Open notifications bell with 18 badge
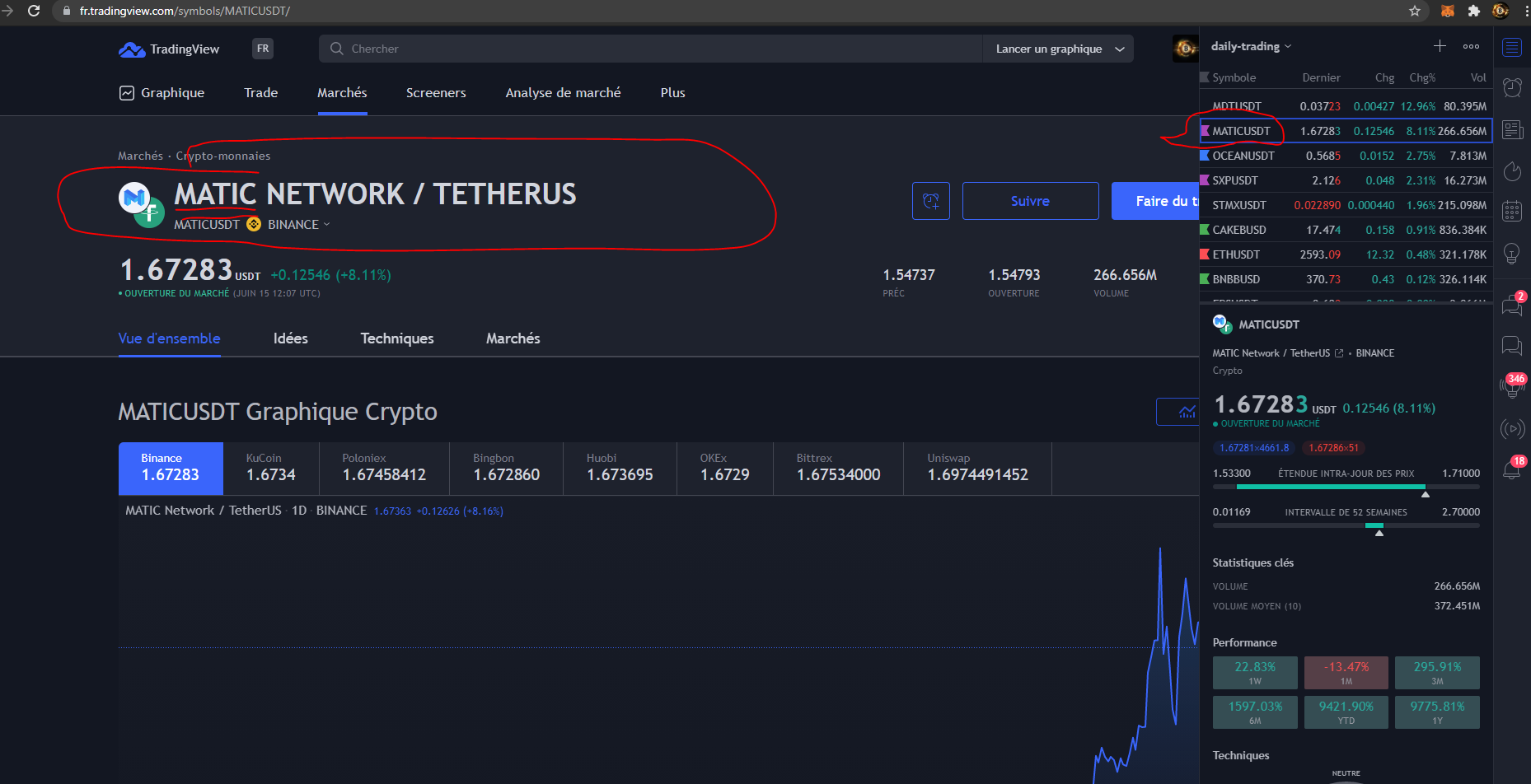This screenshot has height=784, width=1531. [x=1512, y=469]
